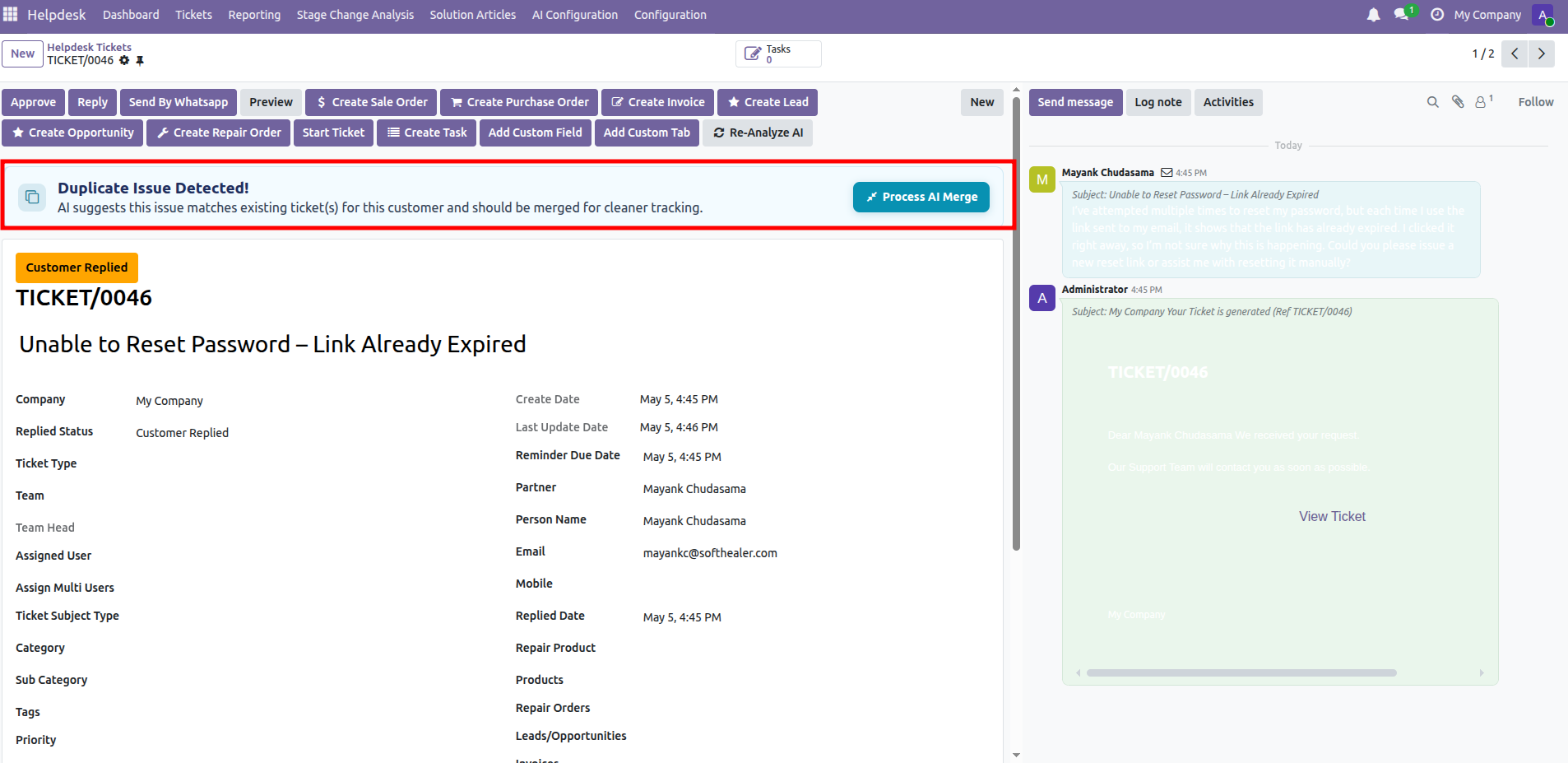Click the Log note tab
The height and width of the screenshot is (763, 1568).
[x=1158, y=102]
